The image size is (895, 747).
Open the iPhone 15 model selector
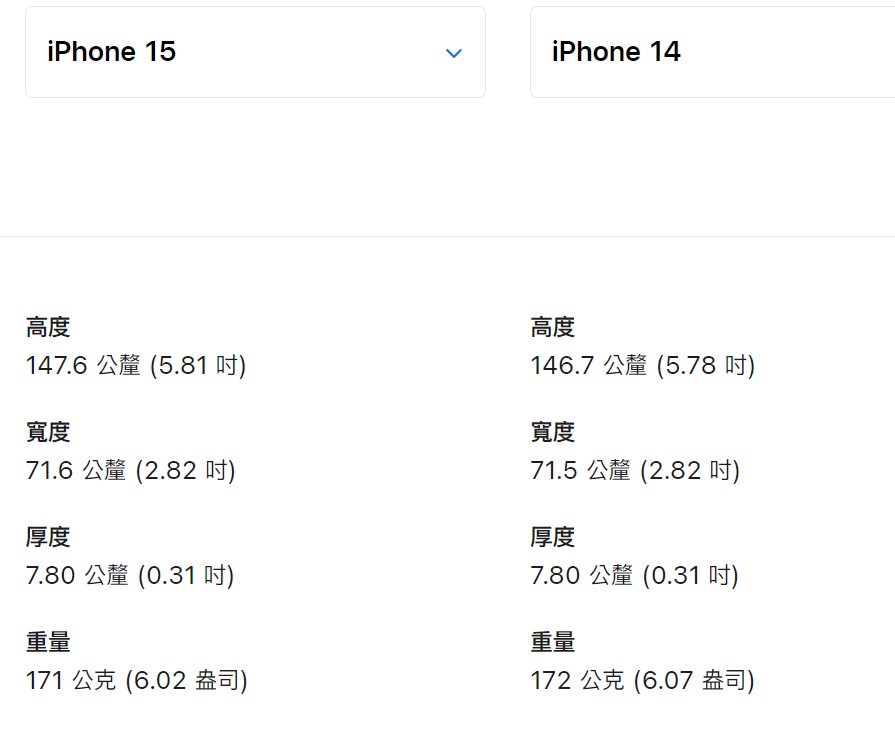[x=255, y=52]
